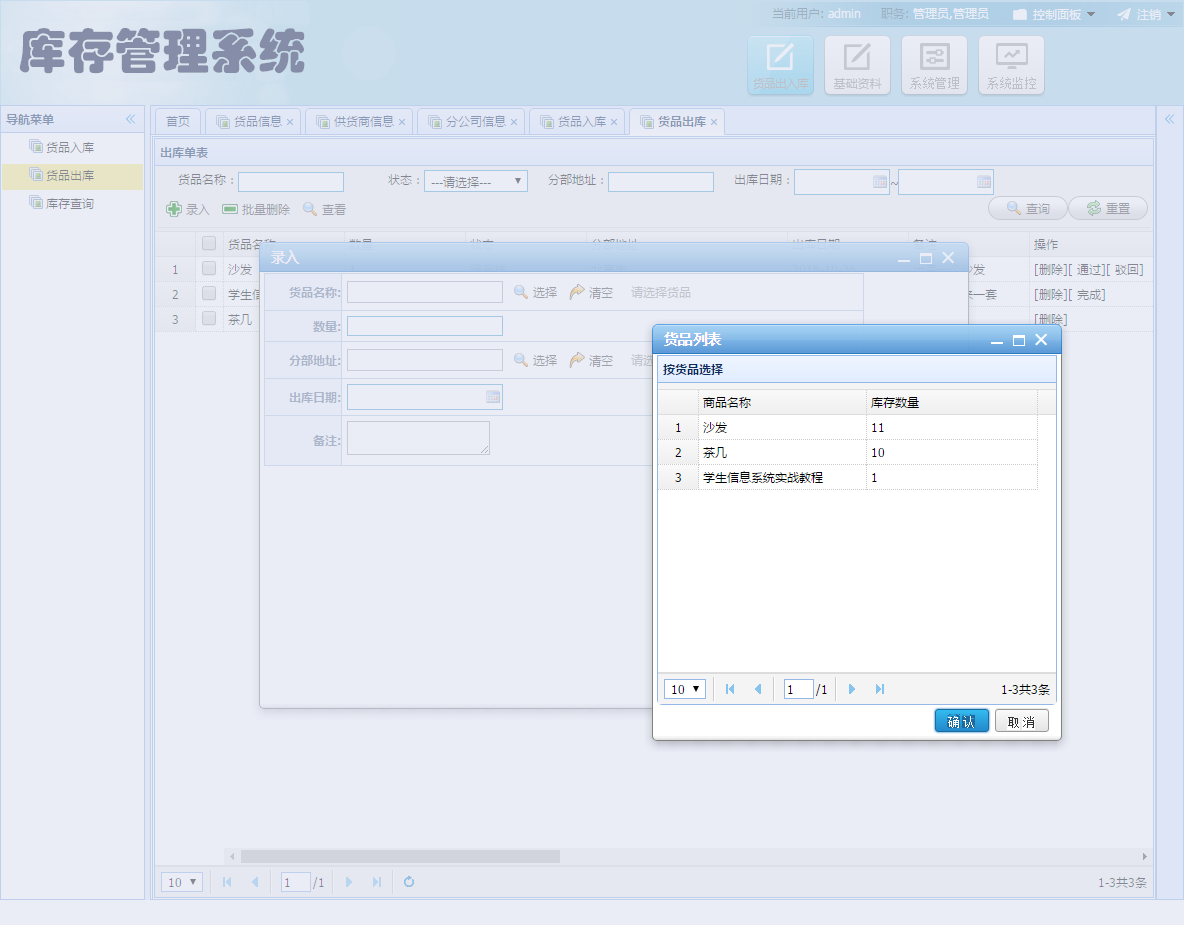Select 学生信息系统实战教程 row in 货品列表
Screen dimensions: 1184x925
coord(847,477)
